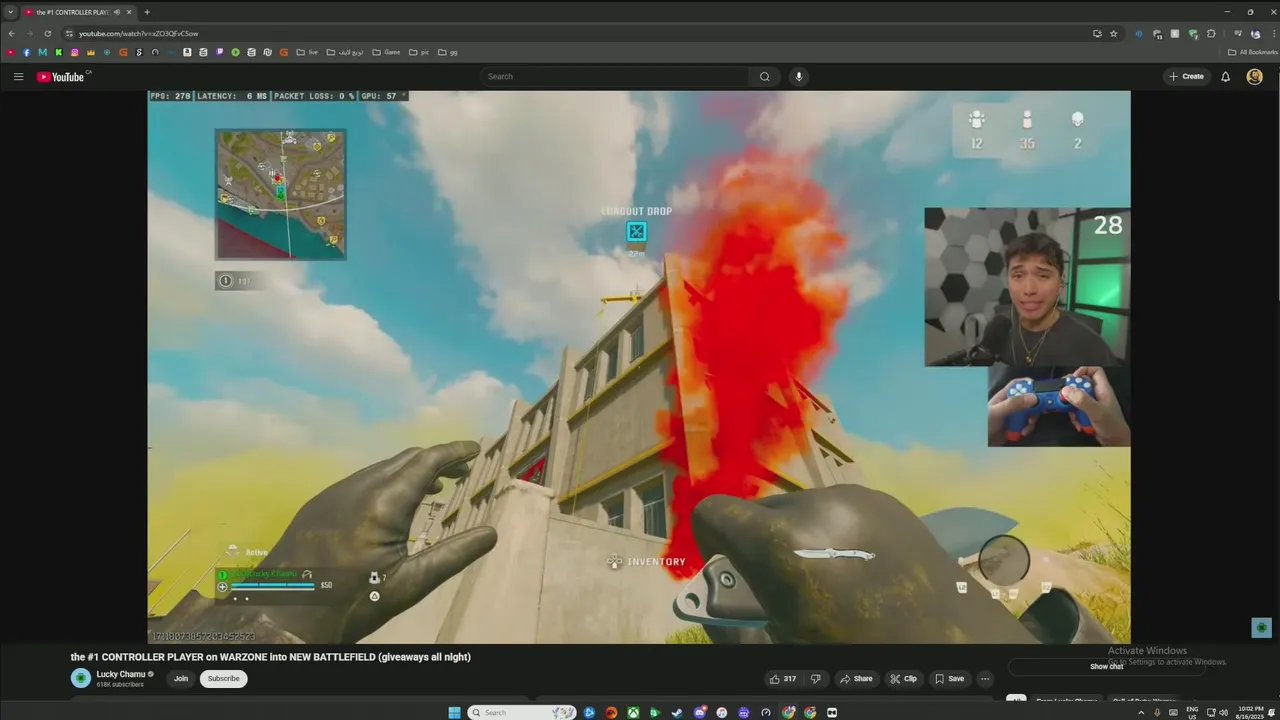
Task: Go back in browser history
Action: coord(12,33)
